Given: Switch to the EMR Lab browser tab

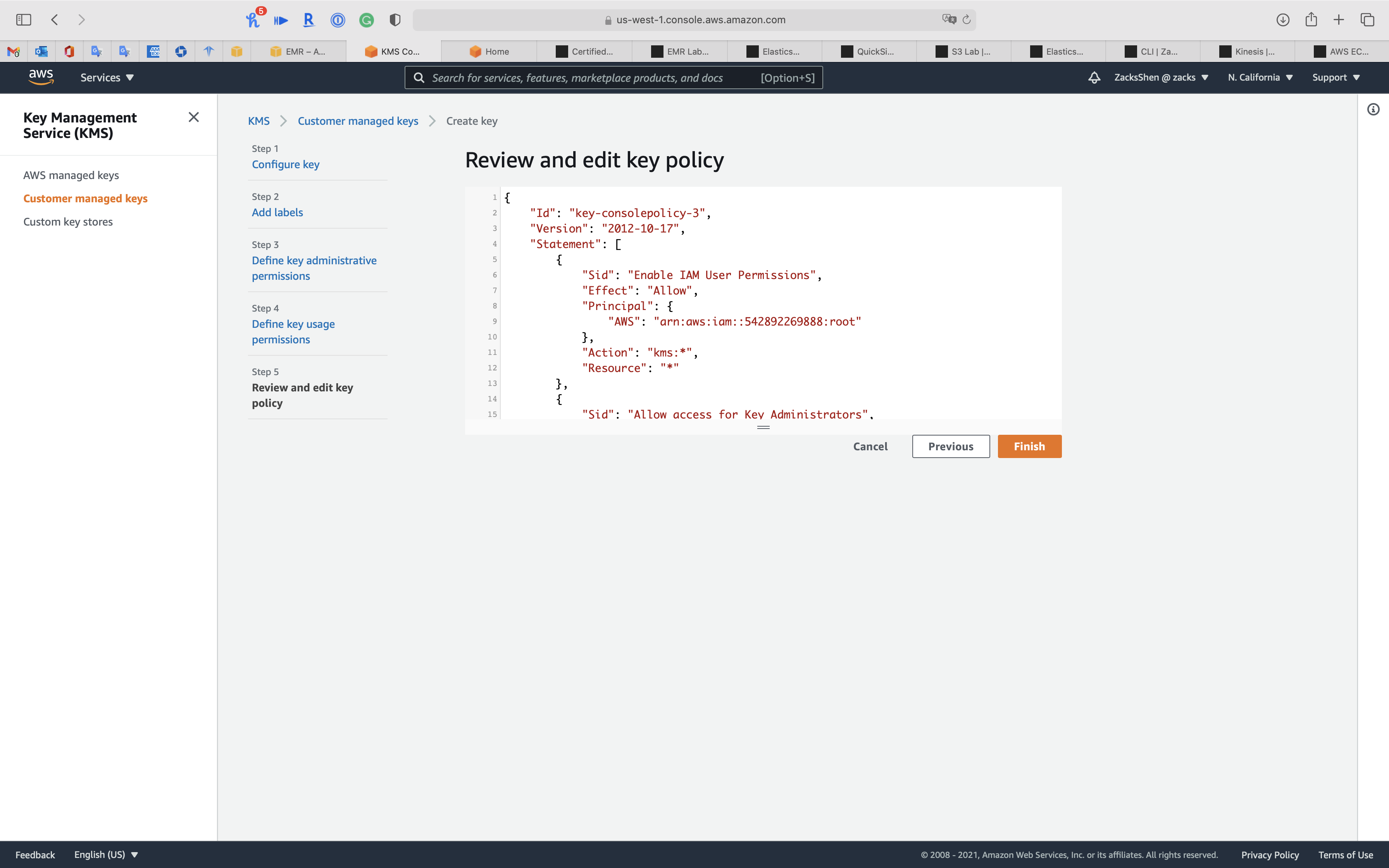Looking at the screenshot, I should [680, 52].
